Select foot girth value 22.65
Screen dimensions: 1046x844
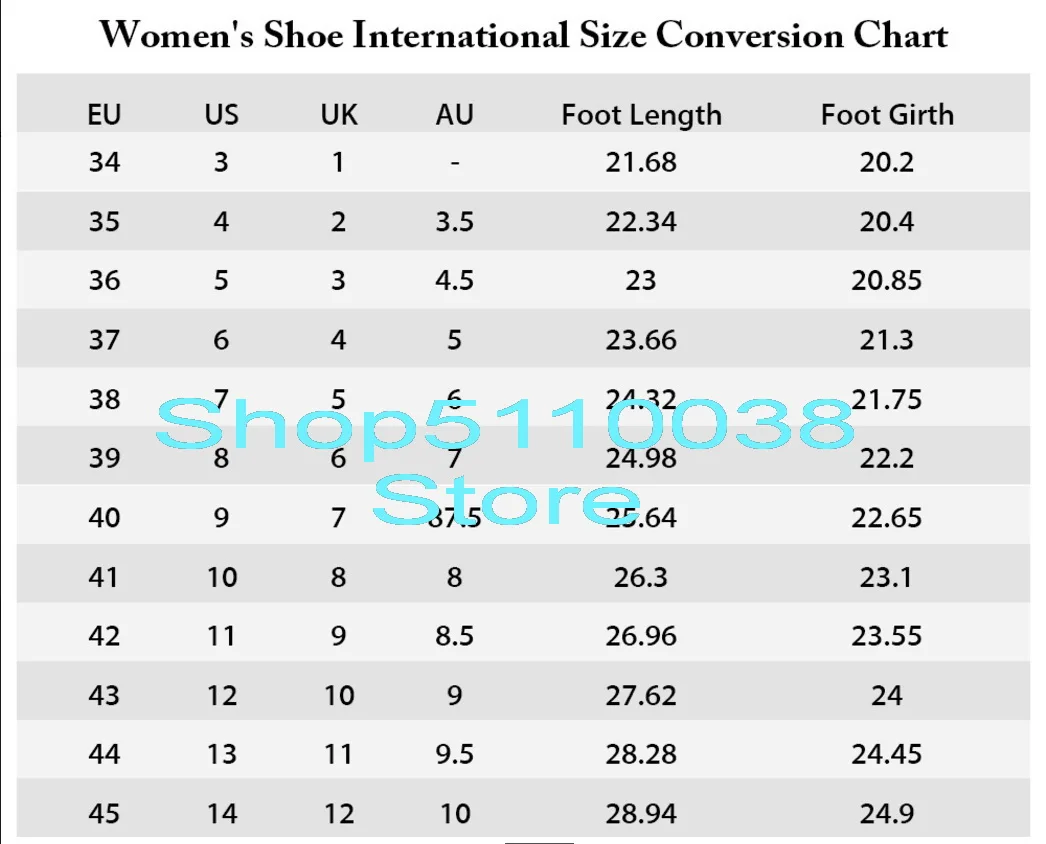coord(887,518)
